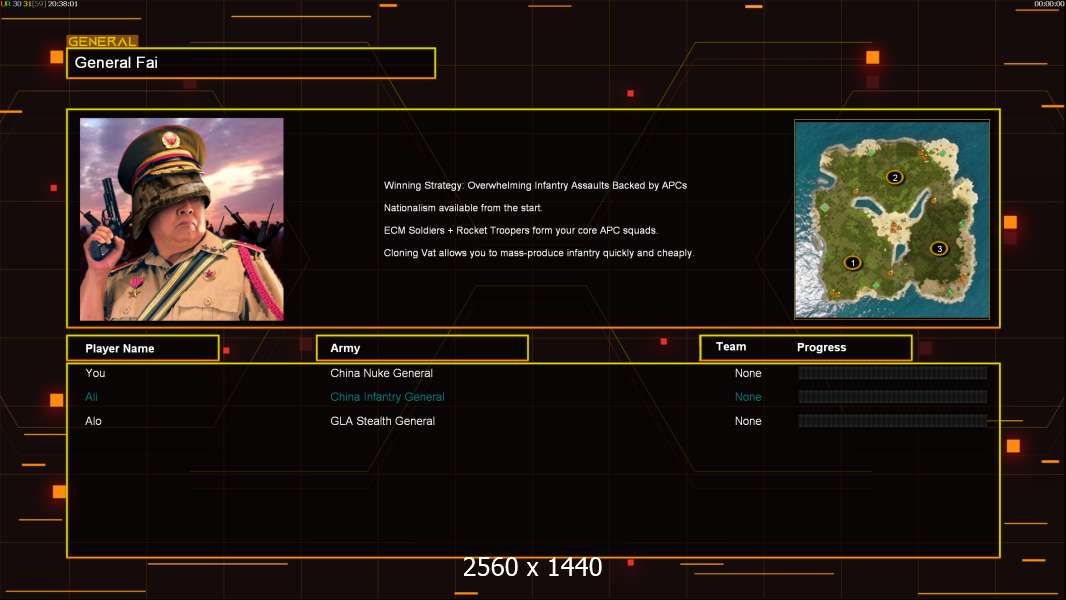Click China Infantry General army entry
Viewport: 1066px width, 600px height.
click(x=388, y=397)
